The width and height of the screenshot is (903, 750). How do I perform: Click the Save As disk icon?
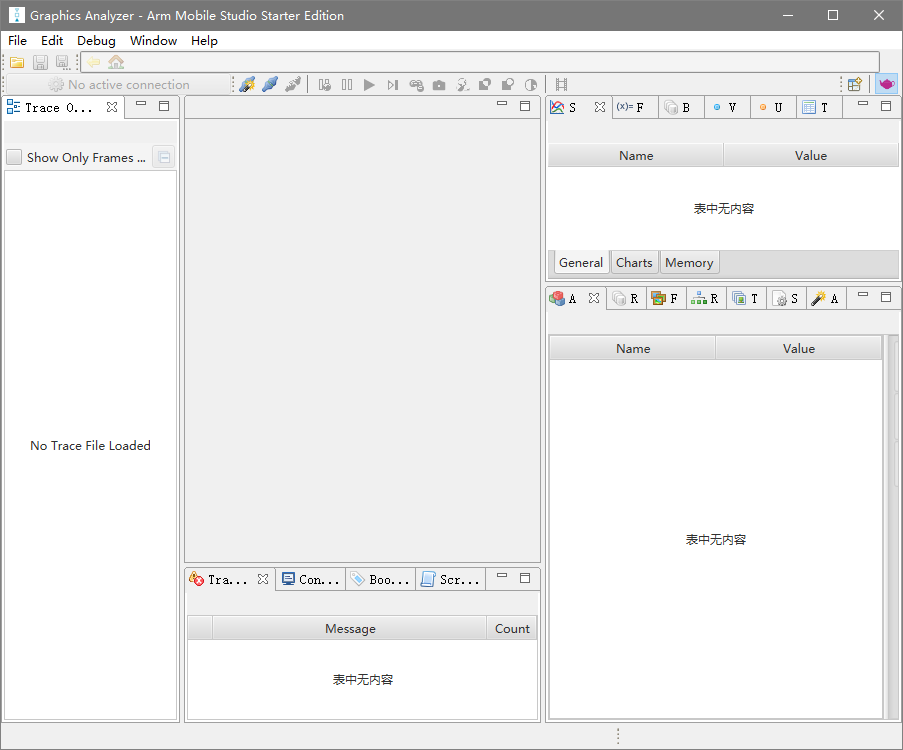click(62, 62)
